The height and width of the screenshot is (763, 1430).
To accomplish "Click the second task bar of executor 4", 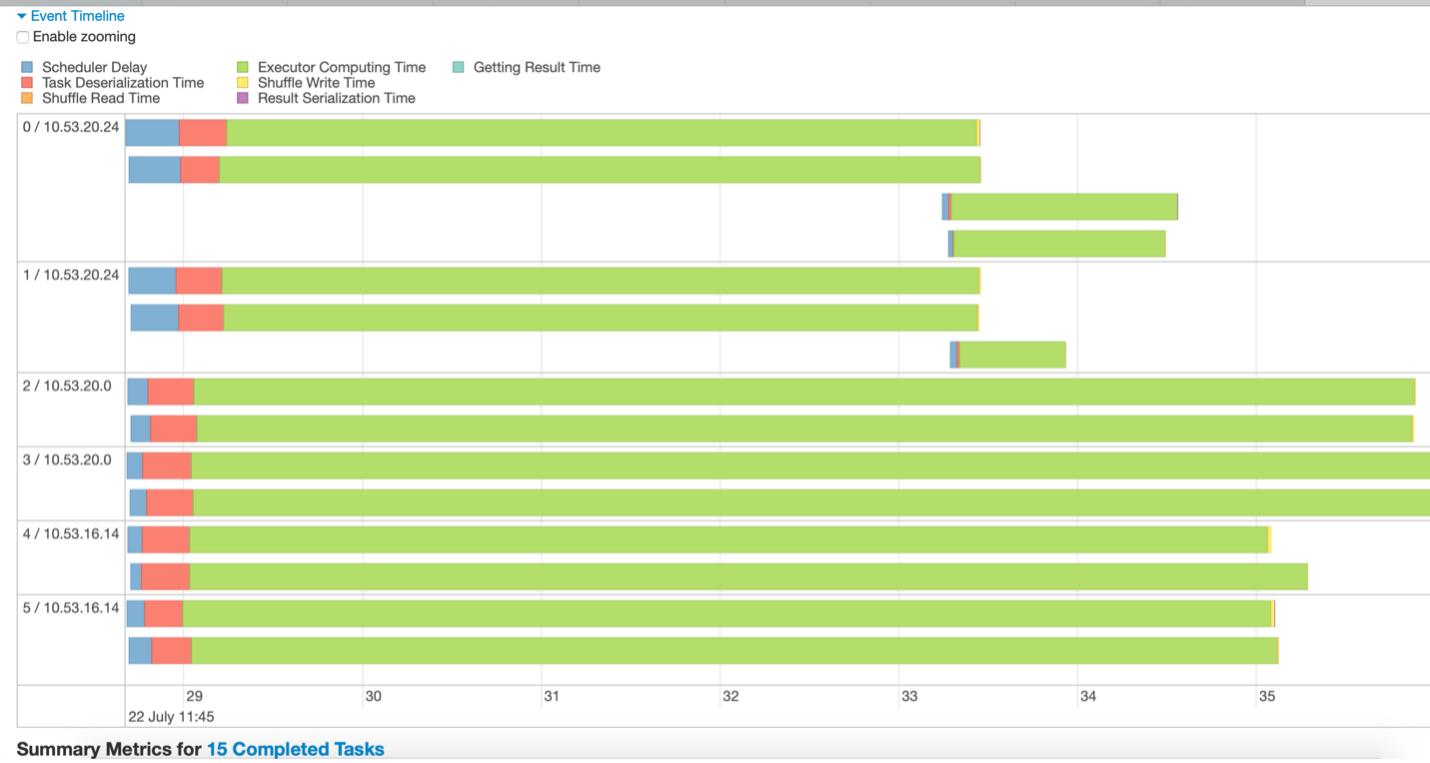I will click(719, 577).
